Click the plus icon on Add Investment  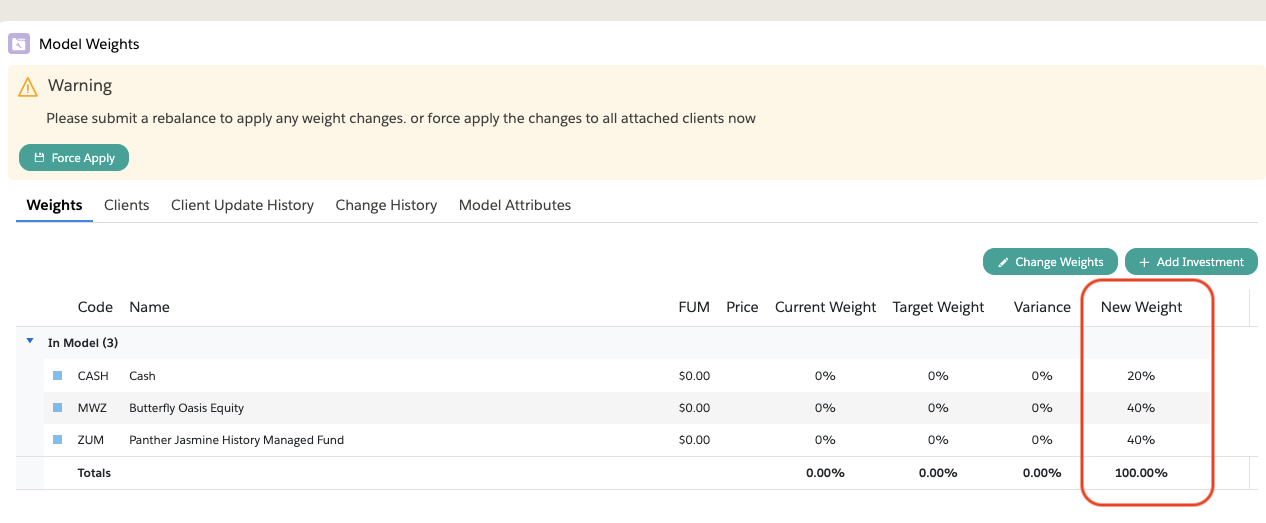1144,262
